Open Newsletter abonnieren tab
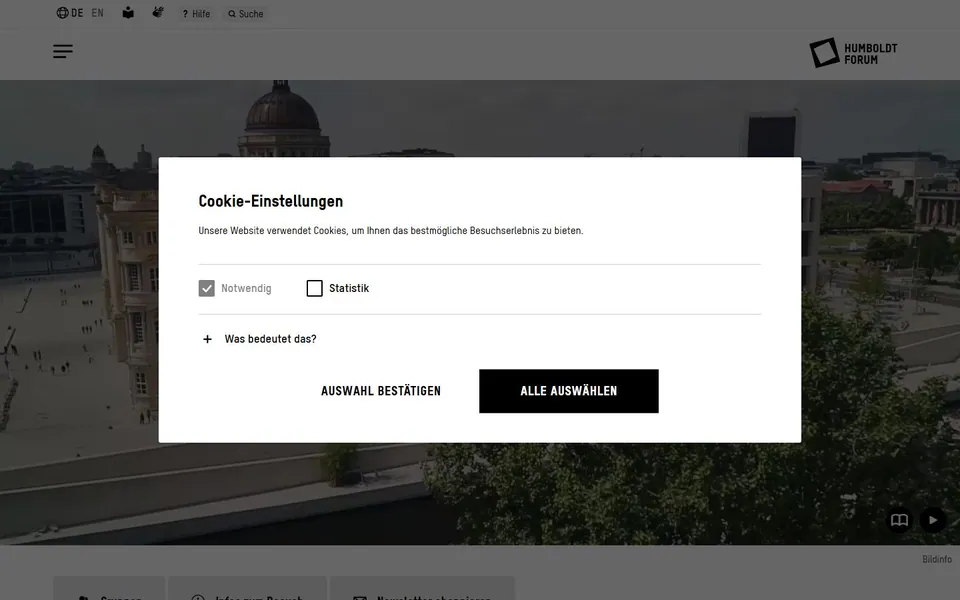This screenshot has height=600, width=960. point(422,588)
